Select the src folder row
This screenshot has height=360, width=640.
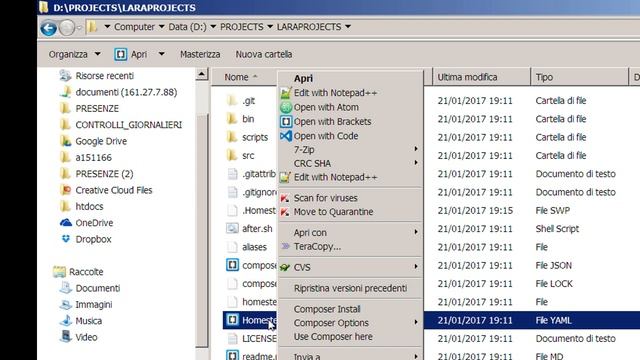[248, 156]
